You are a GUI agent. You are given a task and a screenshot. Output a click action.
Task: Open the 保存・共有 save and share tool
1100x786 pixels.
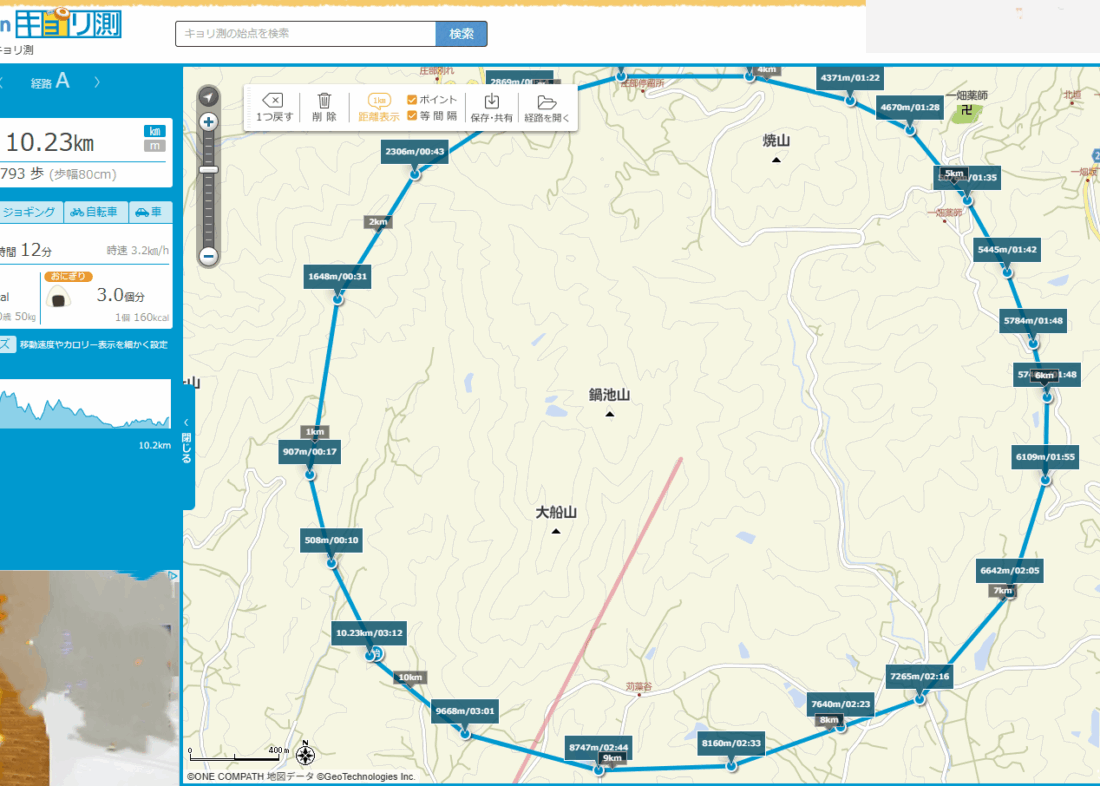(492, 101)
